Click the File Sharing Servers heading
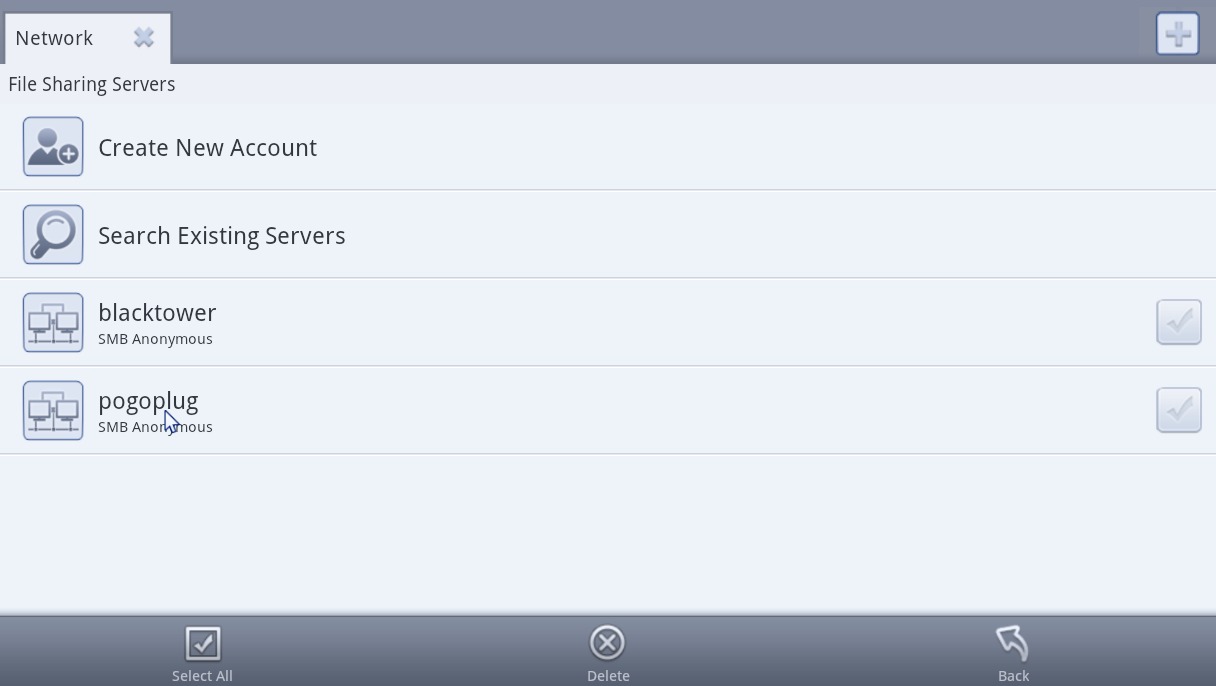 [x=92, y=84]
